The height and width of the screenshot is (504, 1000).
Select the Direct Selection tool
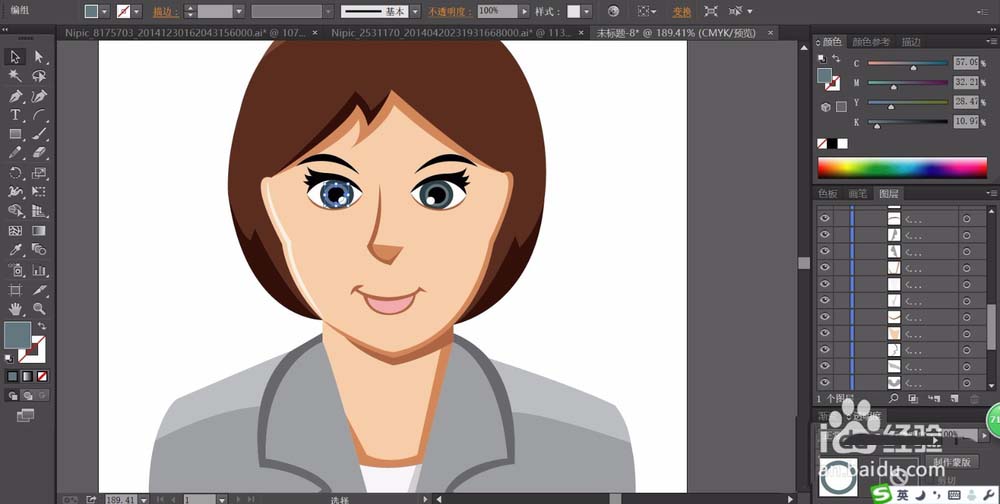pyautogui.click(x=39, y=57)
